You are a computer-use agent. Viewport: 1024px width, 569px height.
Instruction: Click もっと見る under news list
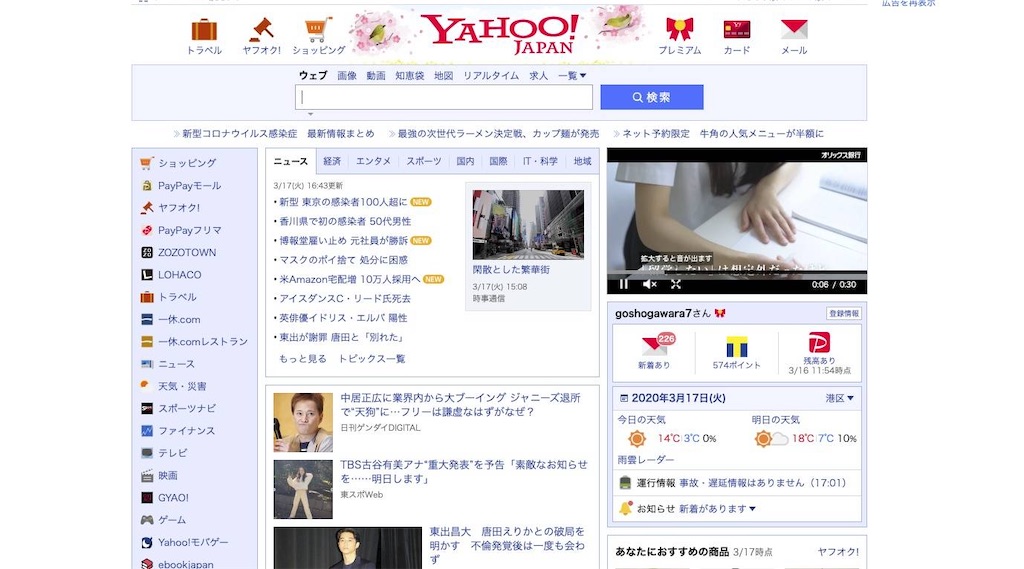302,359
